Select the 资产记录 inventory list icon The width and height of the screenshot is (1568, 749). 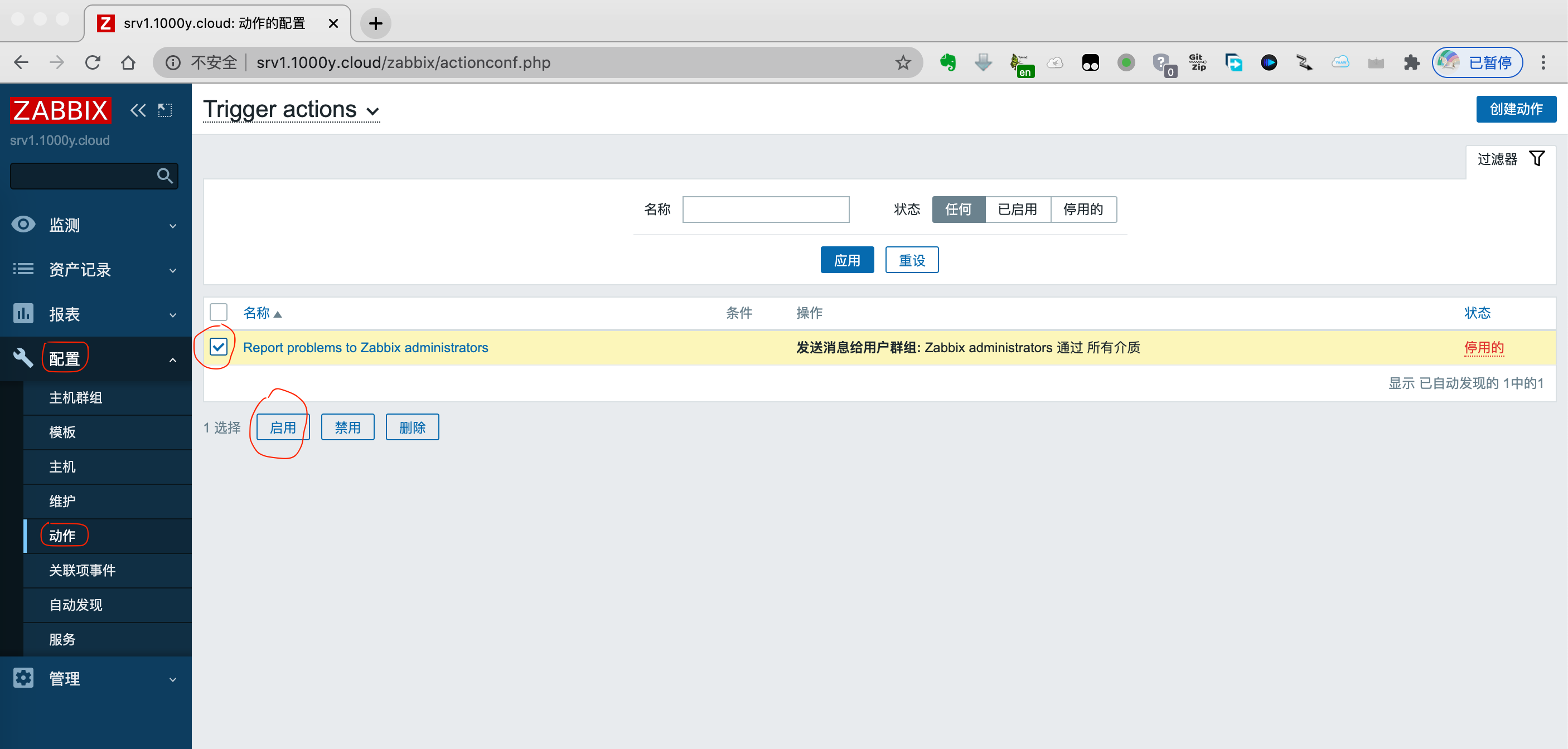tap(22, 270)
